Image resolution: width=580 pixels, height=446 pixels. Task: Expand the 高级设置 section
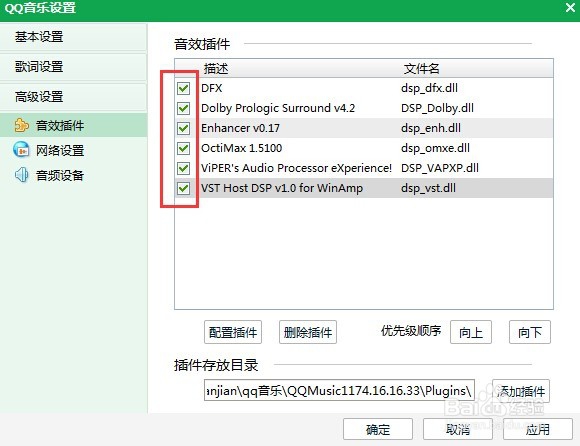coord(73,97)
